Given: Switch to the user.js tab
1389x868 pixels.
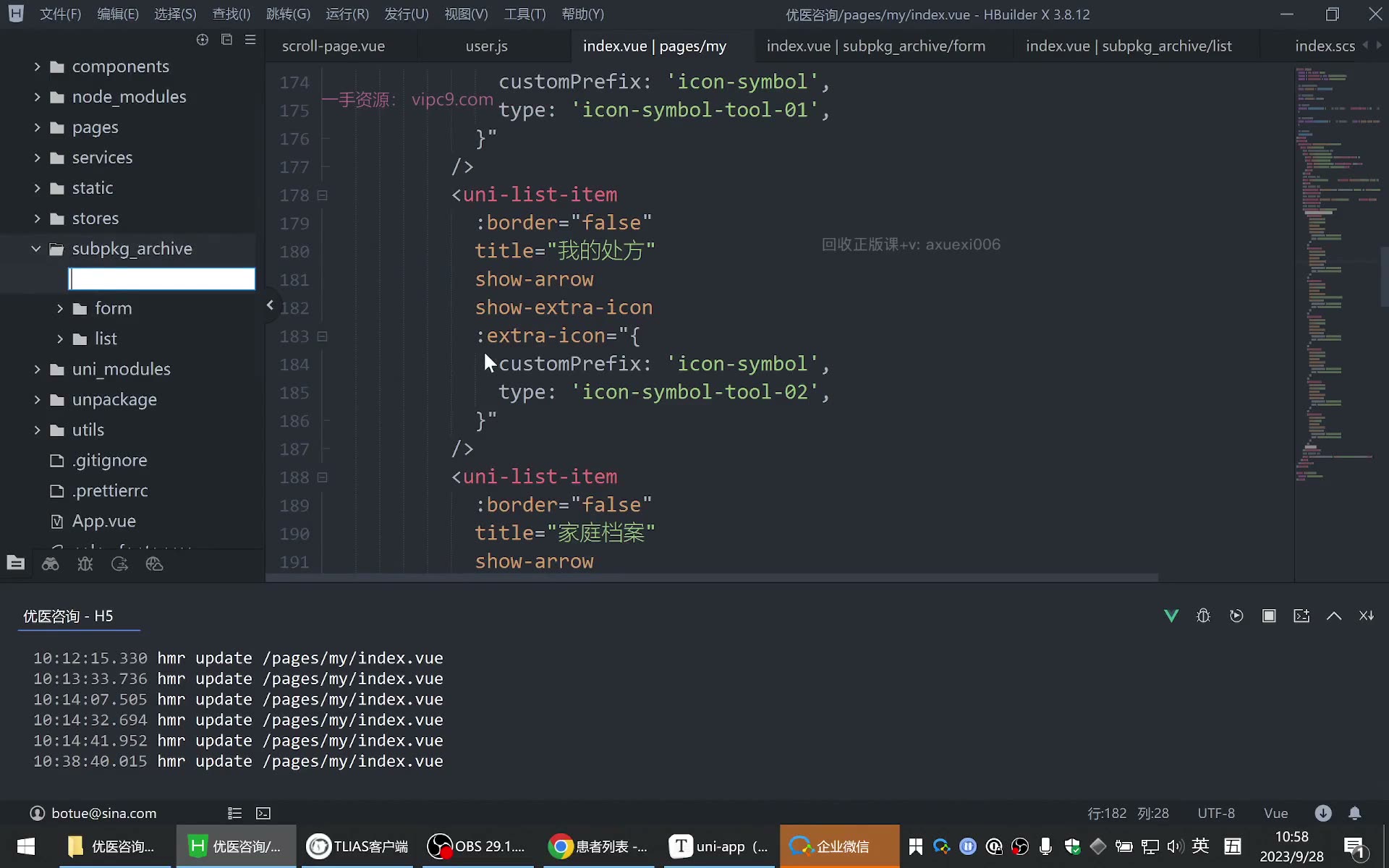Looking at the screenshot, I should 486,46.
